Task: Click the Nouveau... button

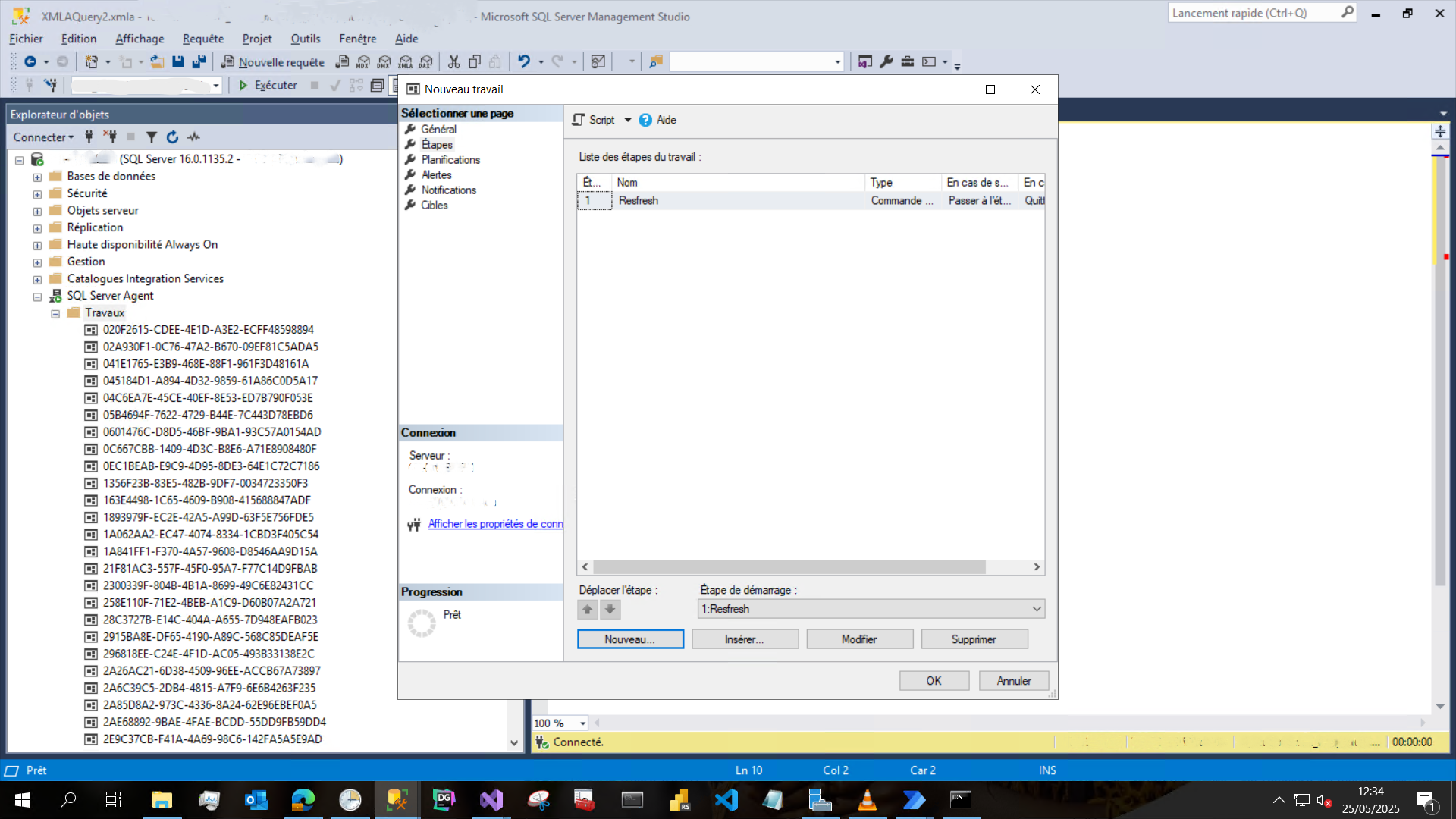Action: (630, 639)
